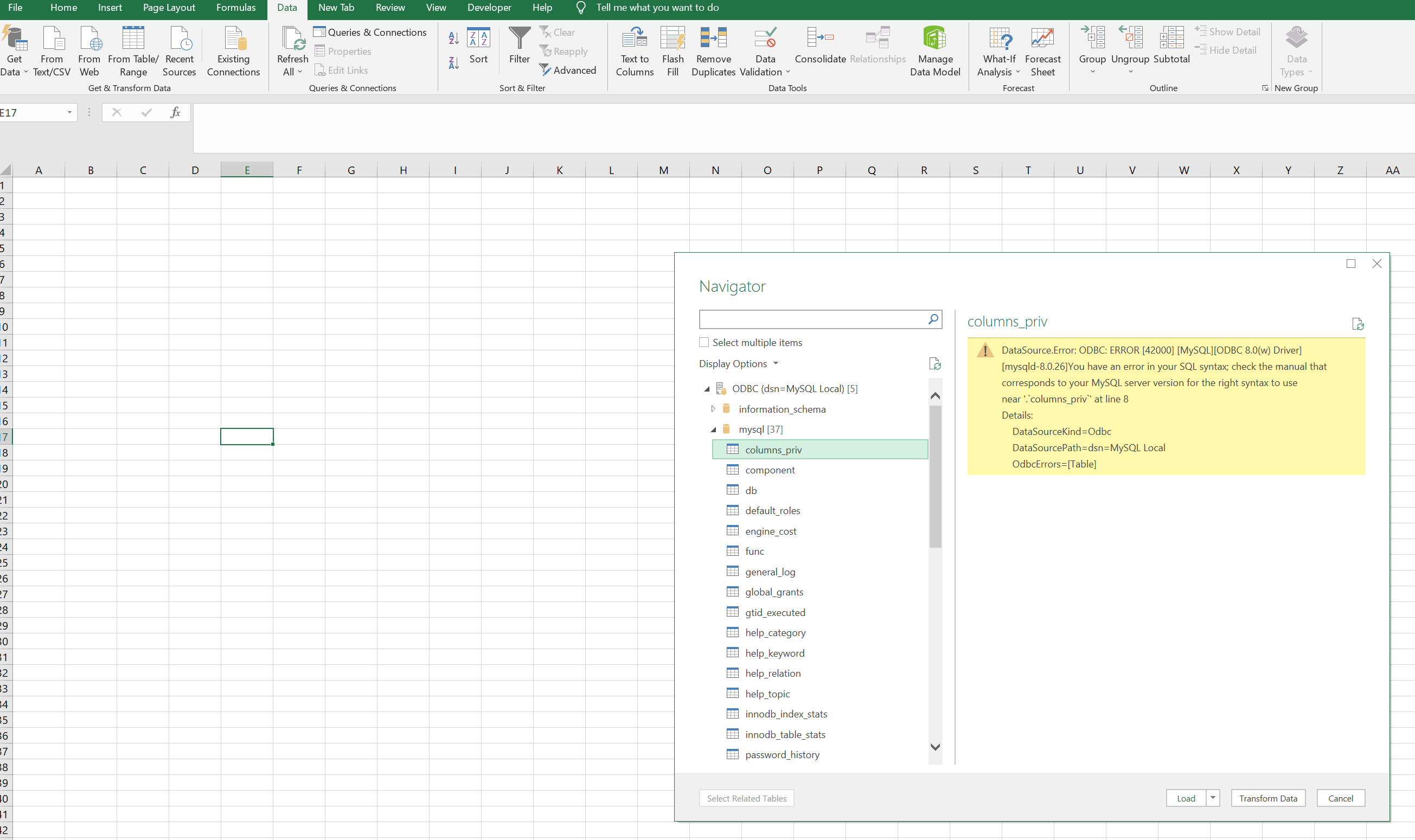Click the search magnifier in Navigator

tap(933, 319)
